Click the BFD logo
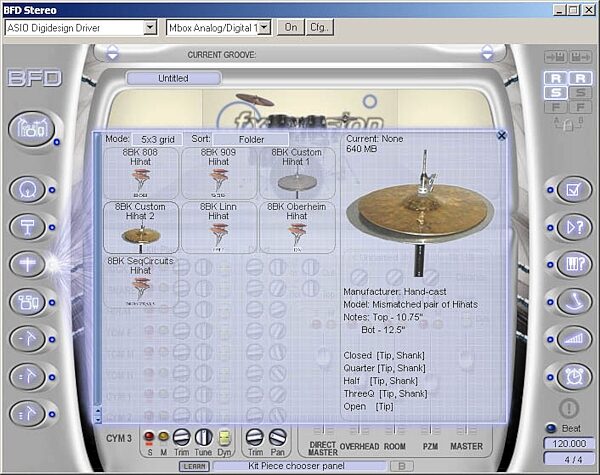The height and width of the screenshot is (475, 600). (34, 78)
